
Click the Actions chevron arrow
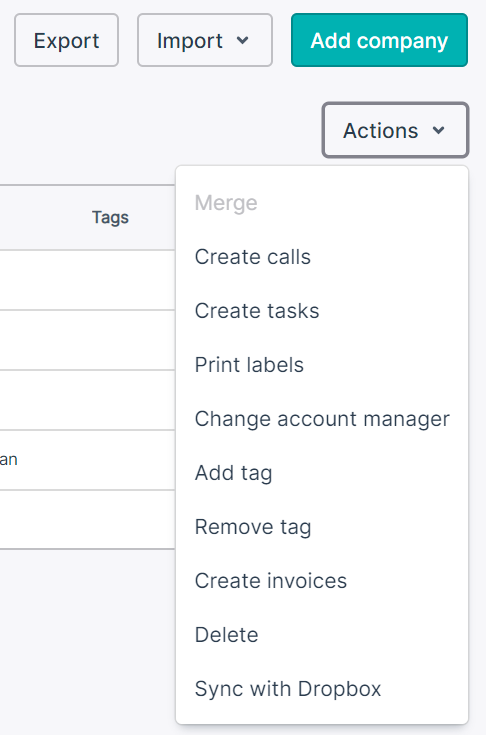[x=438, y=130]
